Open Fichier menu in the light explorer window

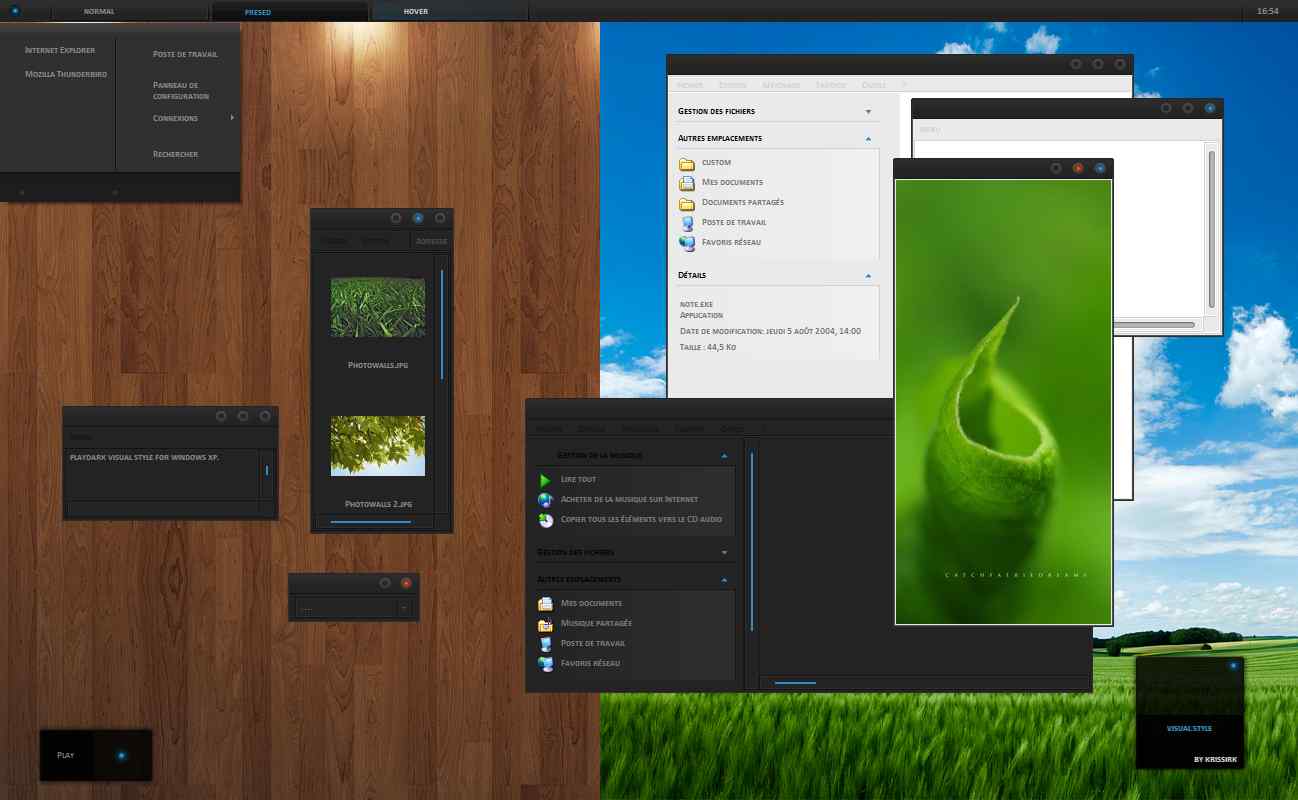coord(690,85)
